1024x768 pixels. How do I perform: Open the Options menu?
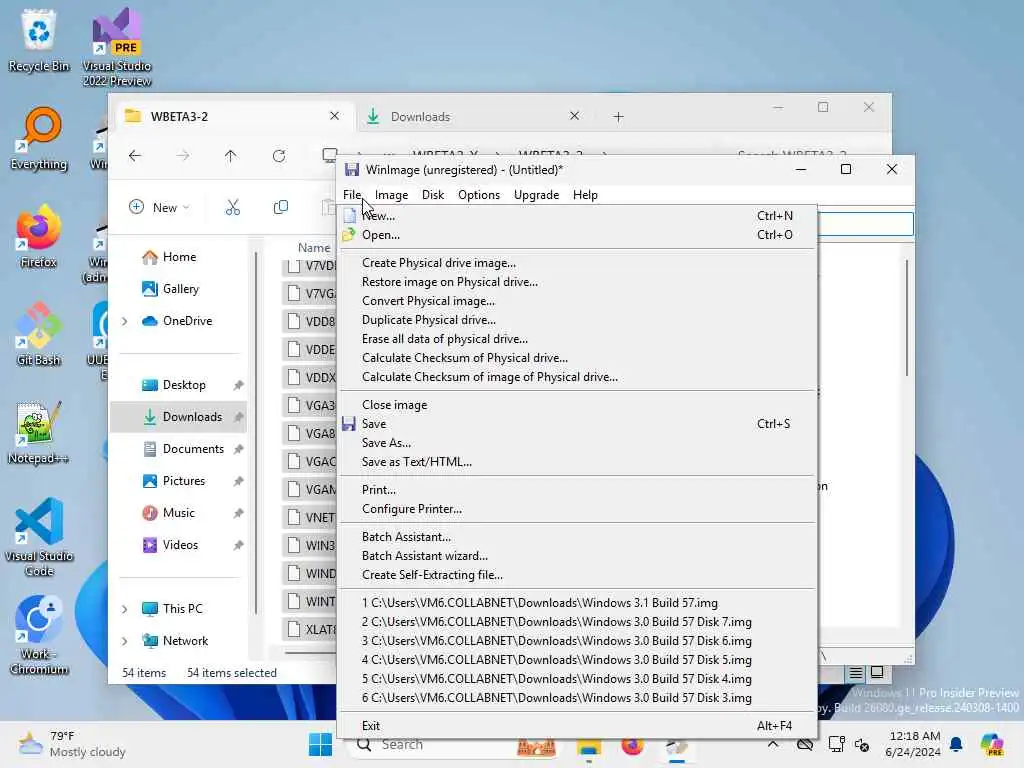click(479, 195)
